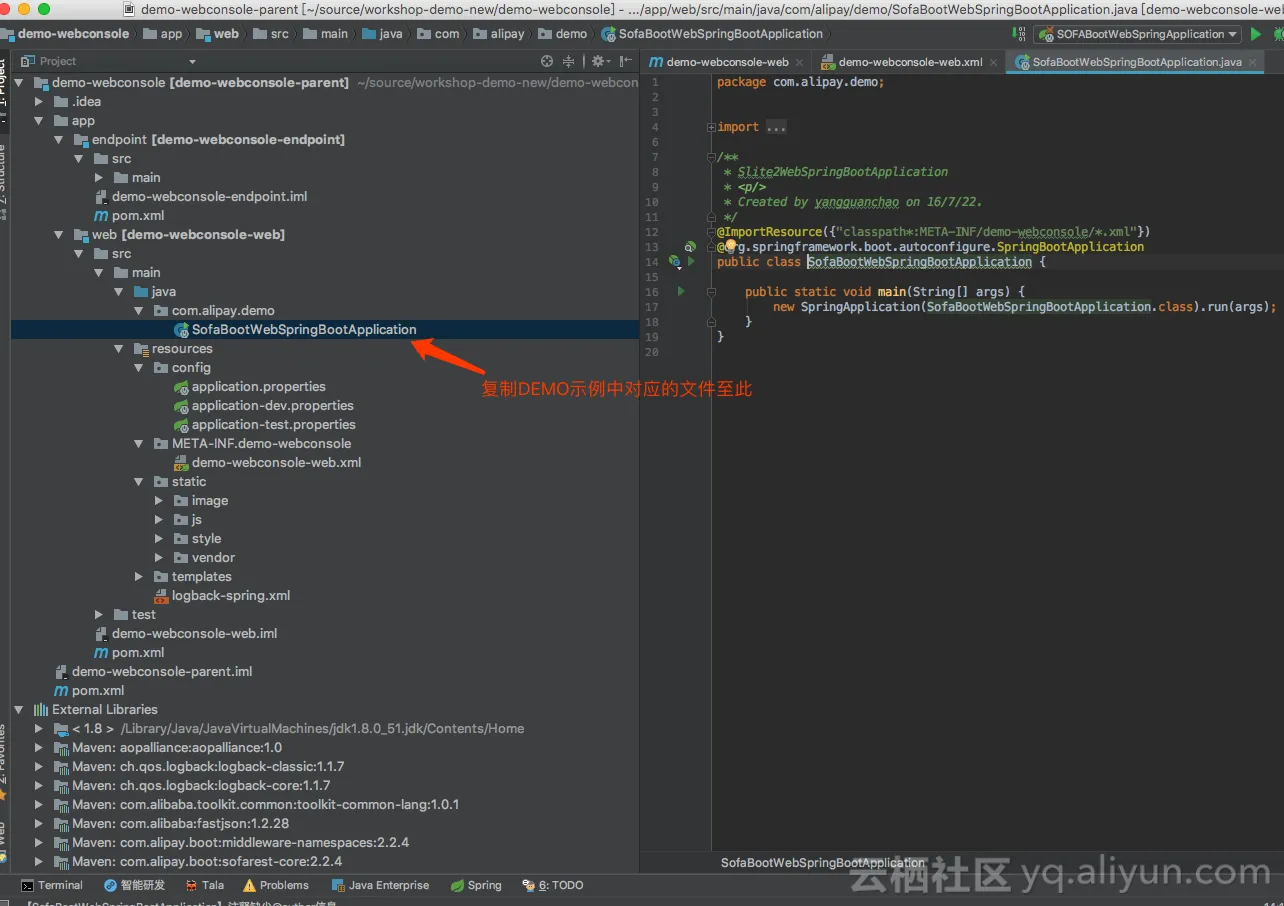Open Project panel settings gear

[x=600, y=61]
